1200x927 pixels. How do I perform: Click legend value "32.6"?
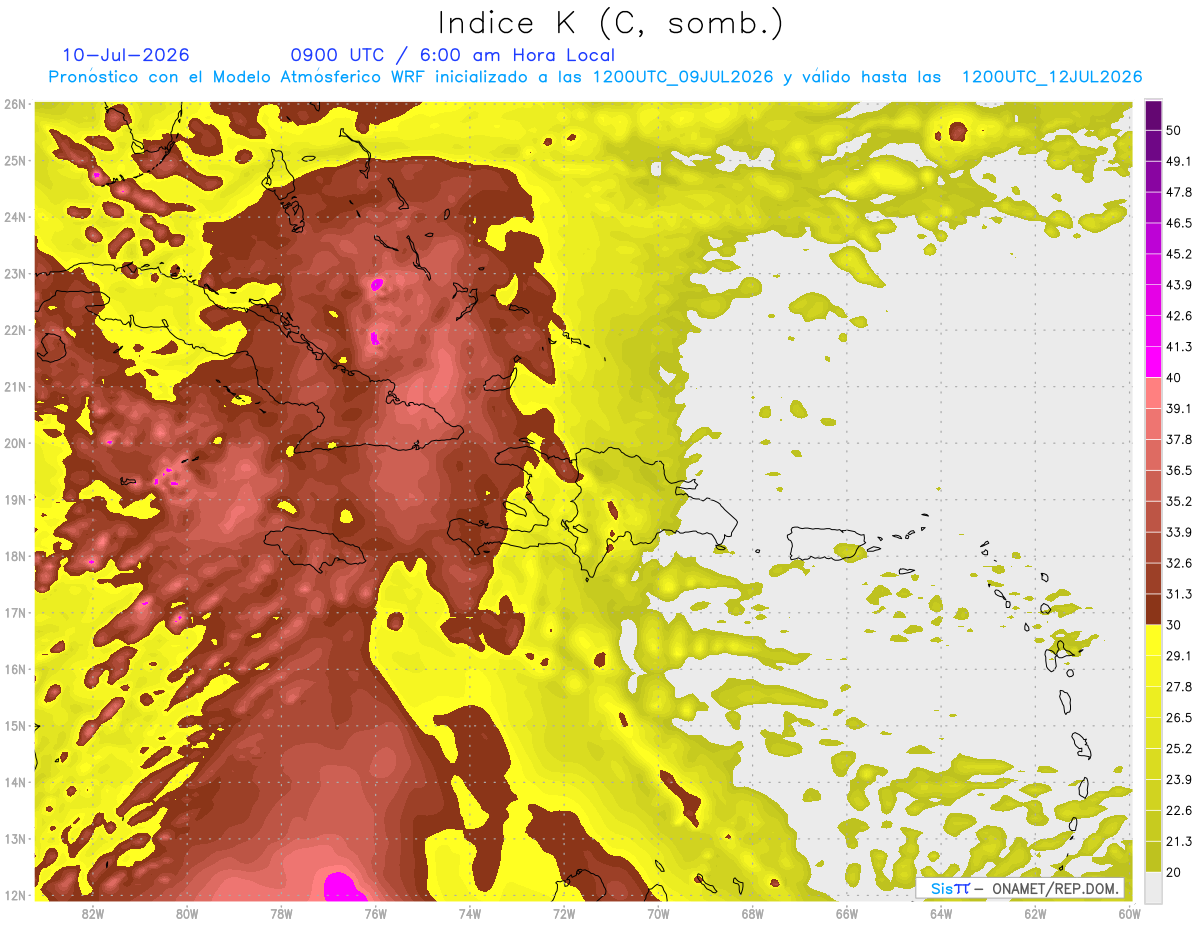pyautogui.click(x=1178, y=563)
